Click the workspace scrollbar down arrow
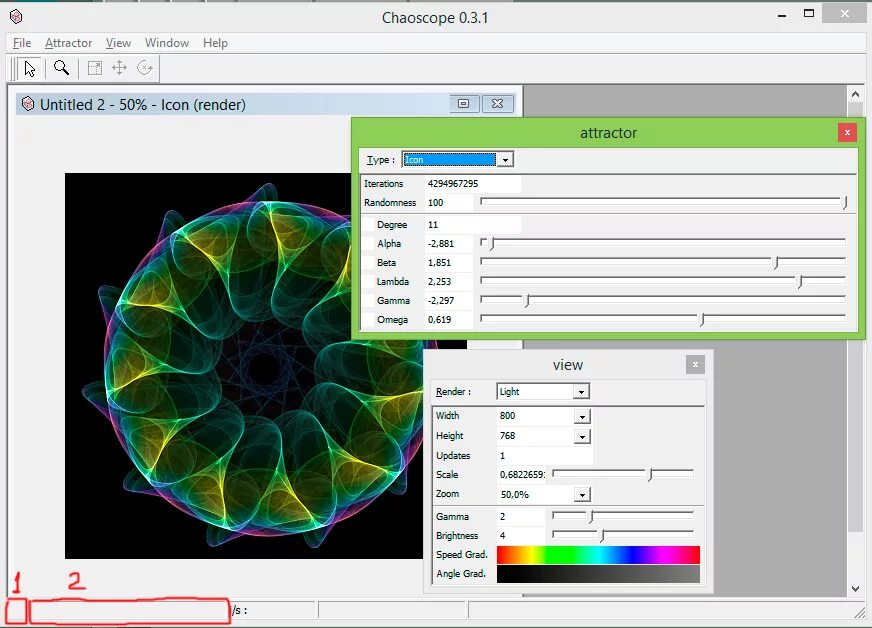The height and width of the screenshot is (628, 872). coord(855,589)
